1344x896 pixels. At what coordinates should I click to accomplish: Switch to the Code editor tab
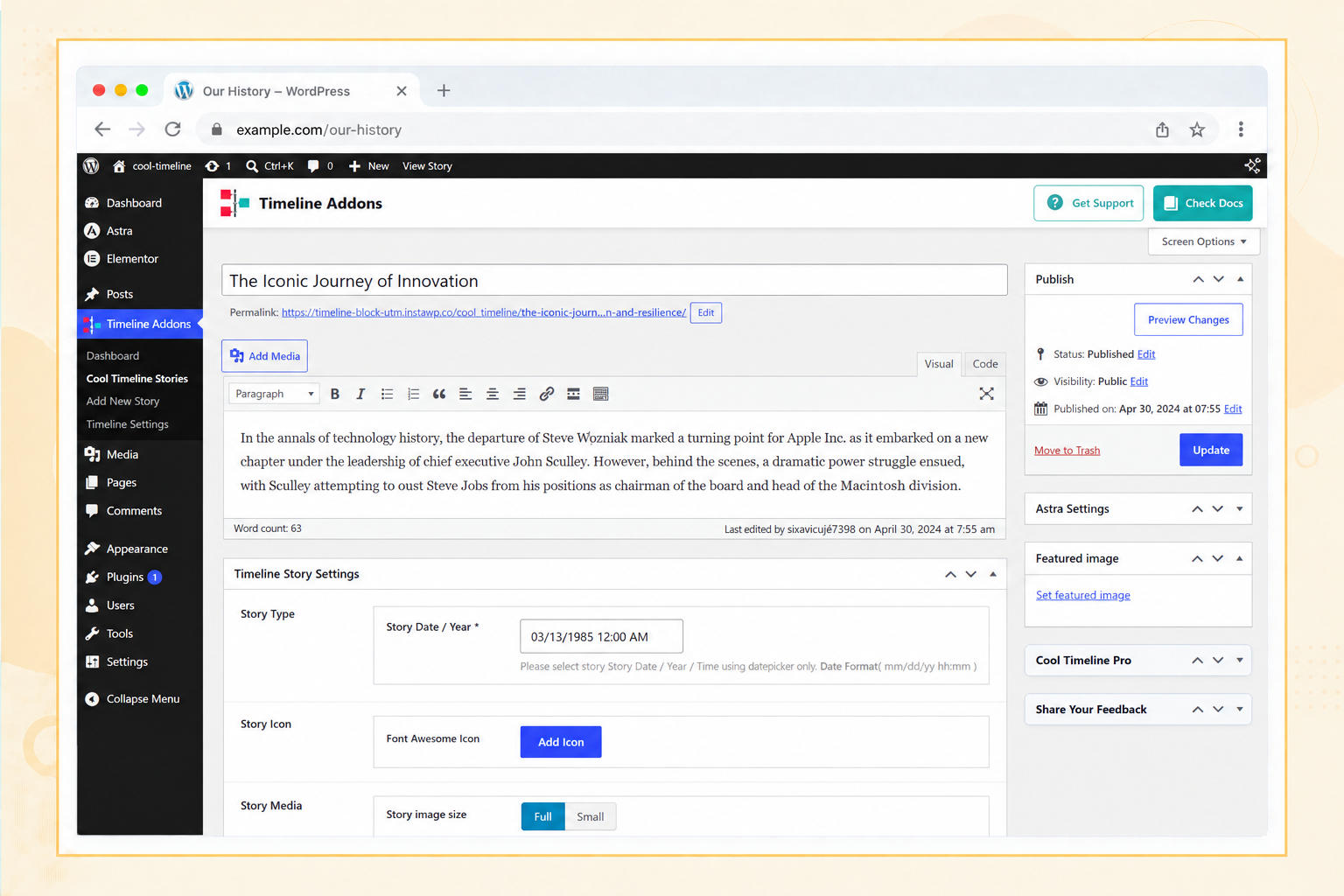pyautogui.click(x=985, y=364)
